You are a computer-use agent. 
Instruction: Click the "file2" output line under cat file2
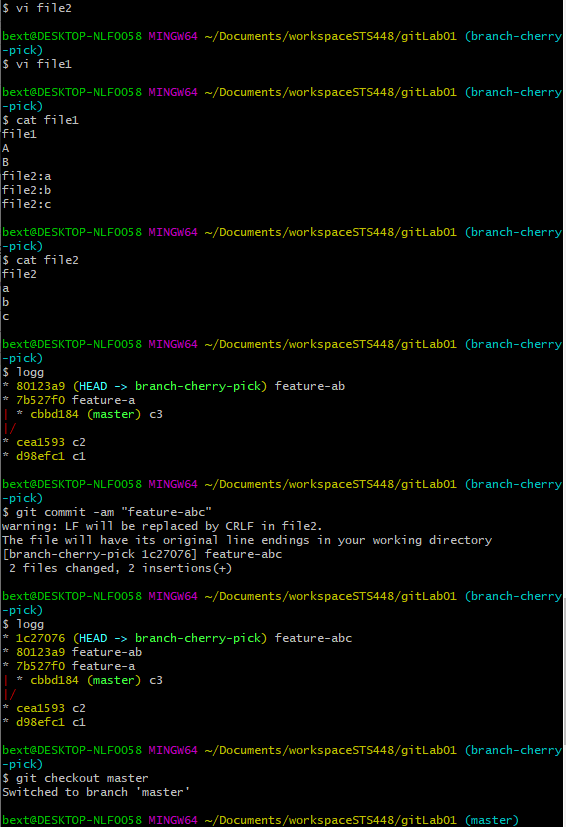20,274
